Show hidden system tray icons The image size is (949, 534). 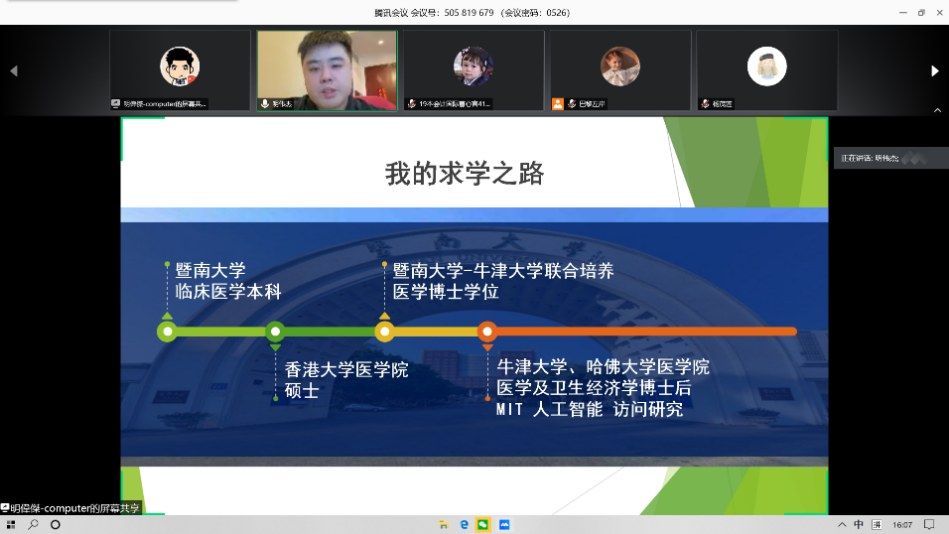click(840, 524)
